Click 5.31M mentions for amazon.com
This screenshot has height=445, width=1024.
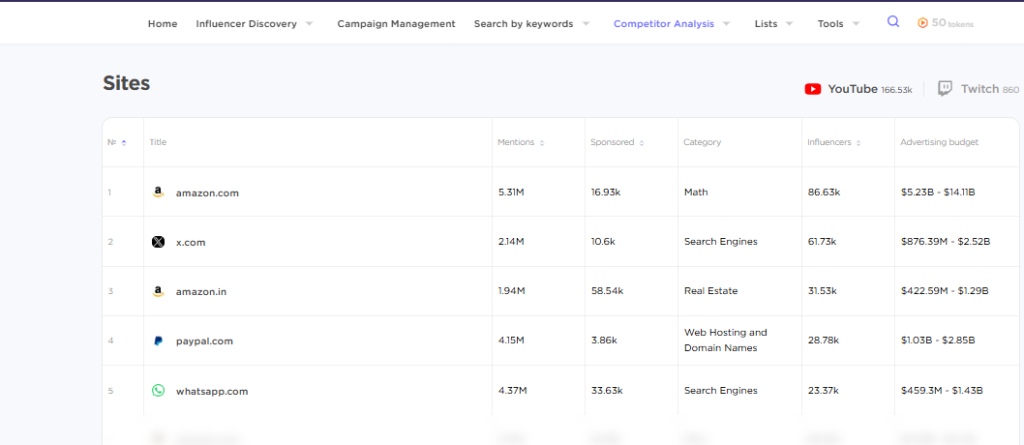pos(512,192)
